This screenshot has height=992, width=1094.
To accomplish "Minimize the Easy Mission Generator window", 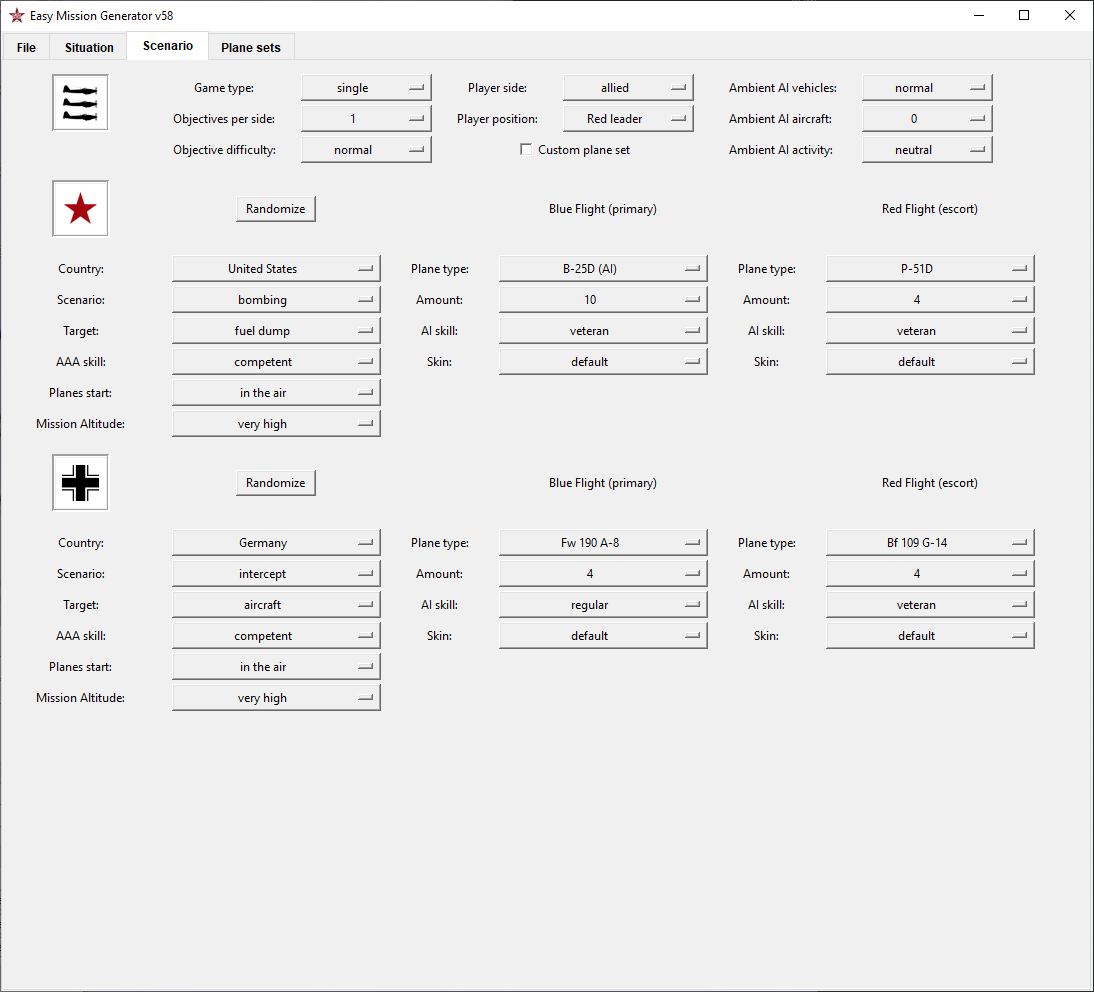I will 979,15.
